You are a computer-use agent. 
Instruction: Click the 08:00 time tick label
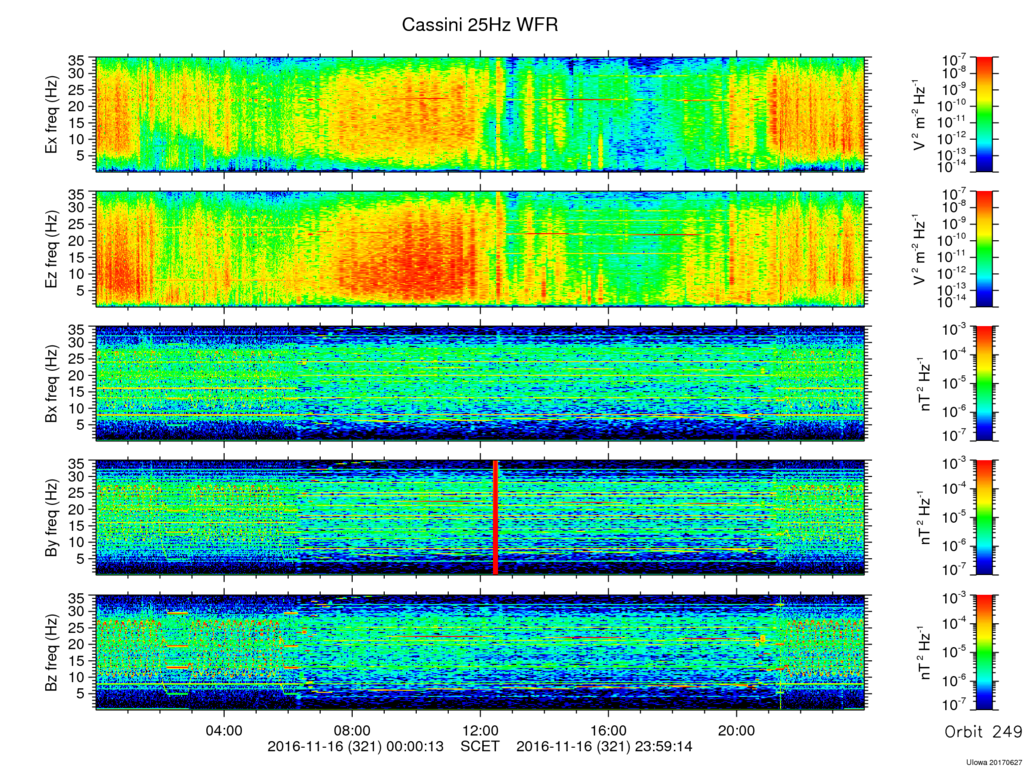352,728
